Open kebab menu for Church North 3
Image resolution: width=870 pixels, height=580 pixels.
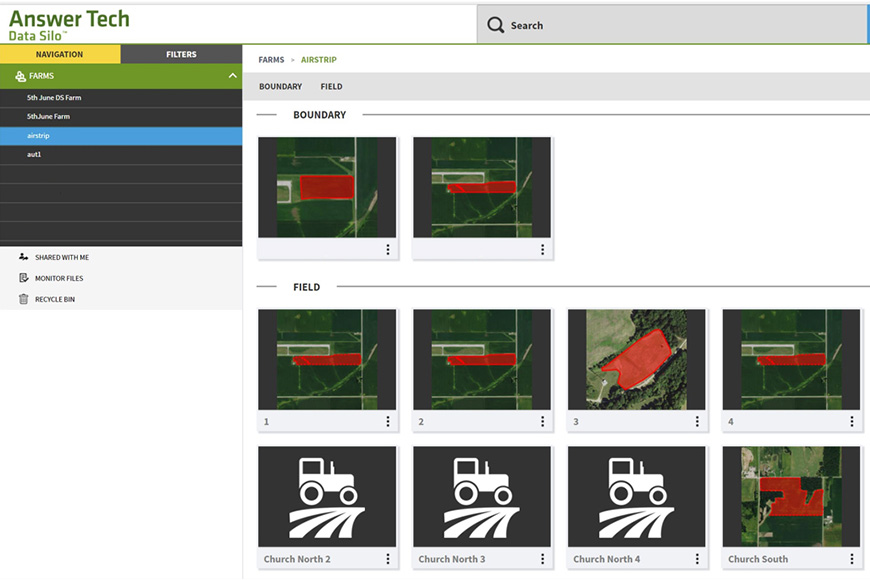[543, 559]
